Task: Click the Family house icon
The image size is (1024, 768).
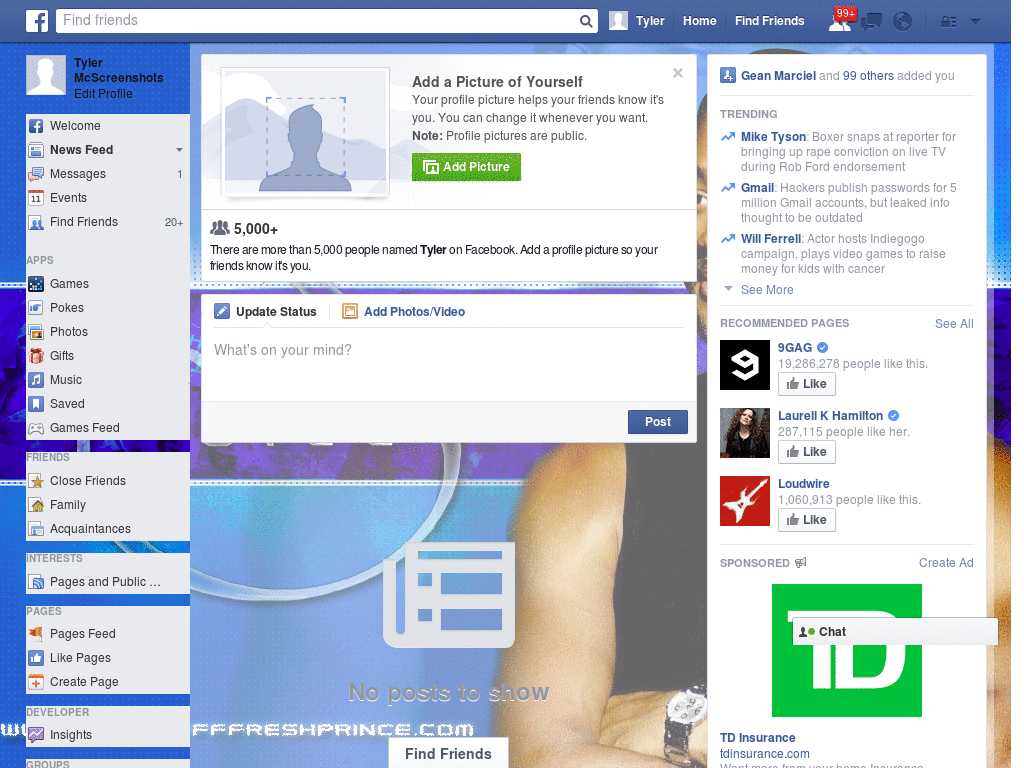Action: (x=36, y=505)
